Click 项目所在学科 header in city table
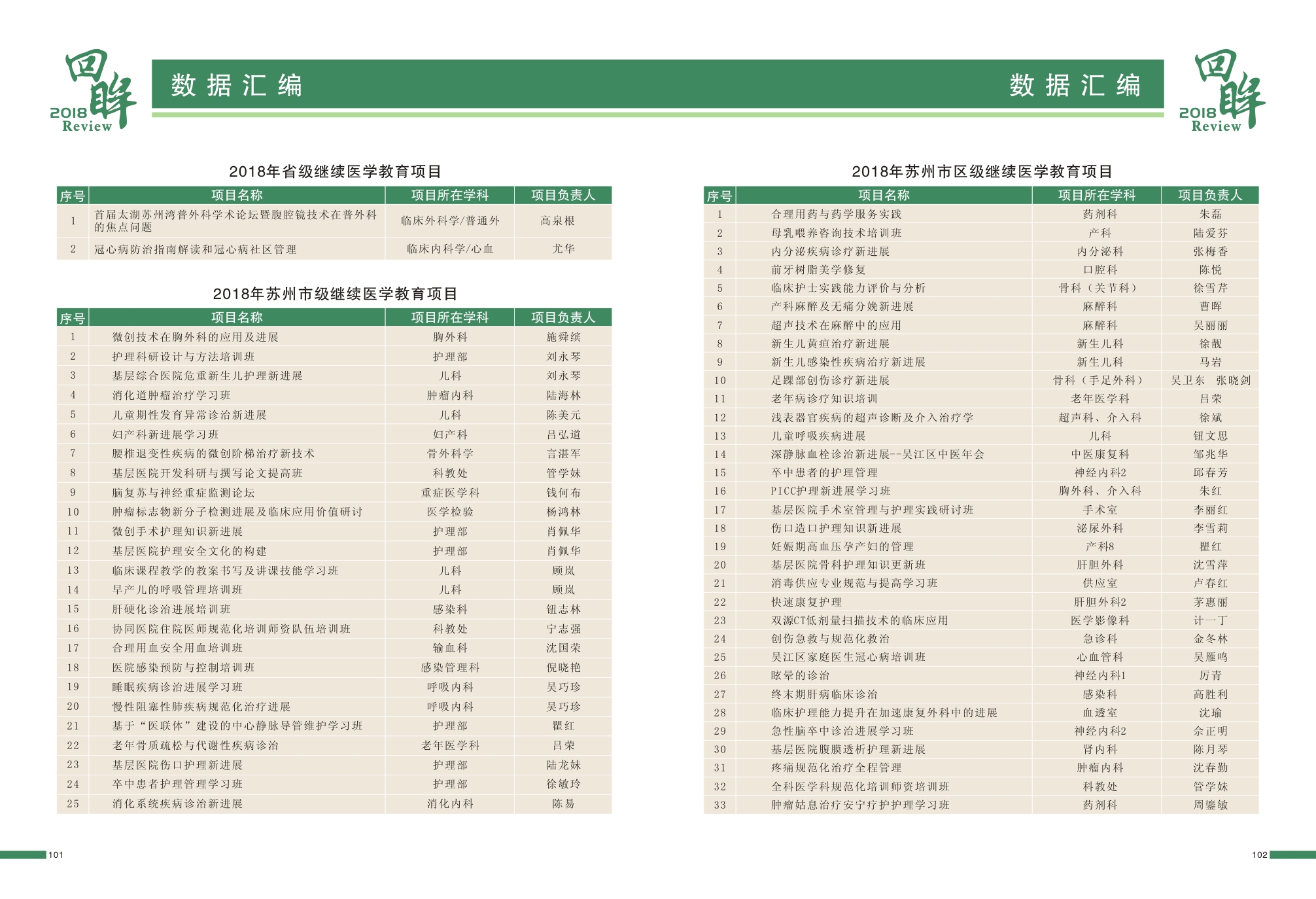This screenshot has height=899, width=1316. click(449, 317)
